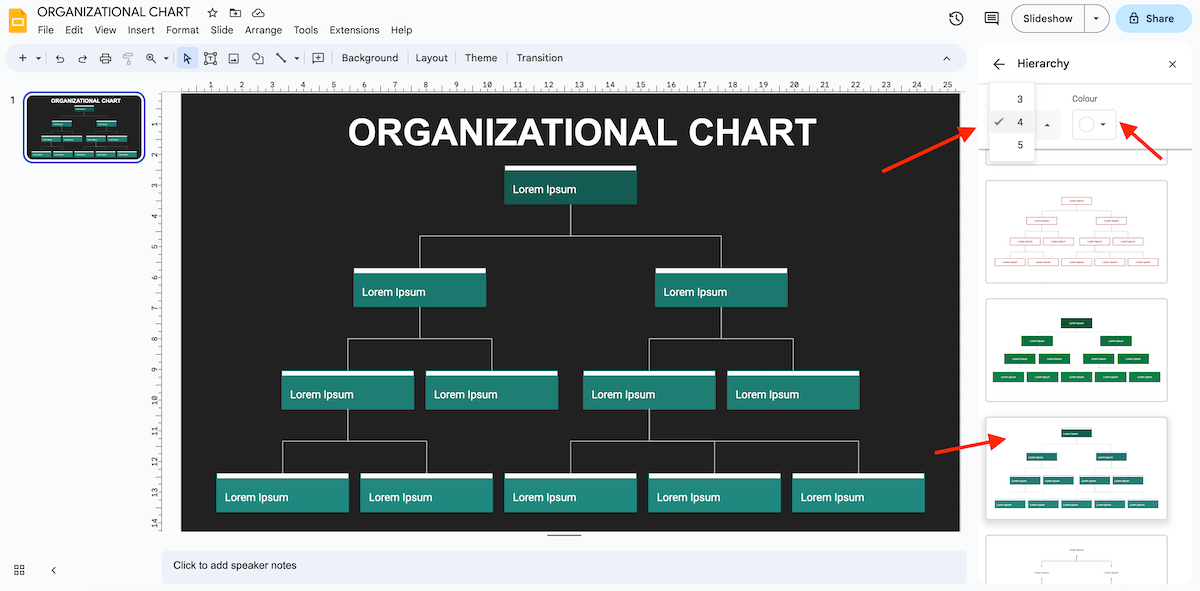
Task: Select the red outline hierarchy template
Action: (1076, 232)
